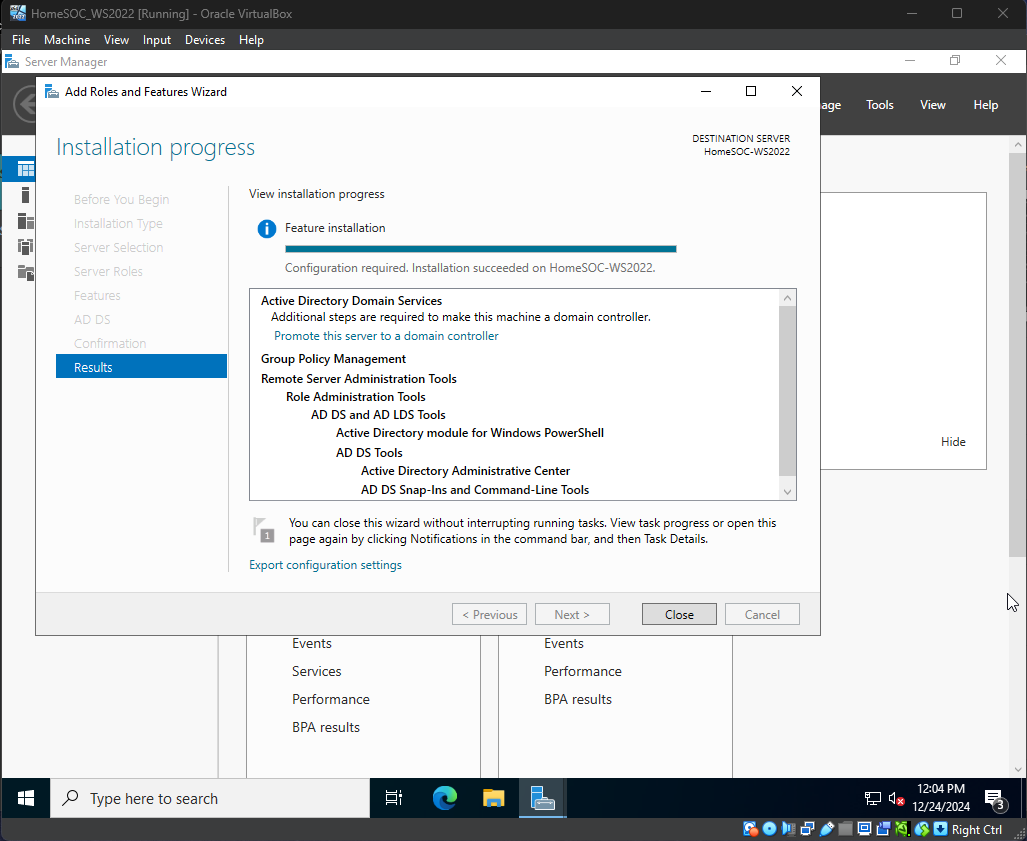Open the All Servers sidebar icon
This screenshot has height=841, width=1027.
(25, 221)
